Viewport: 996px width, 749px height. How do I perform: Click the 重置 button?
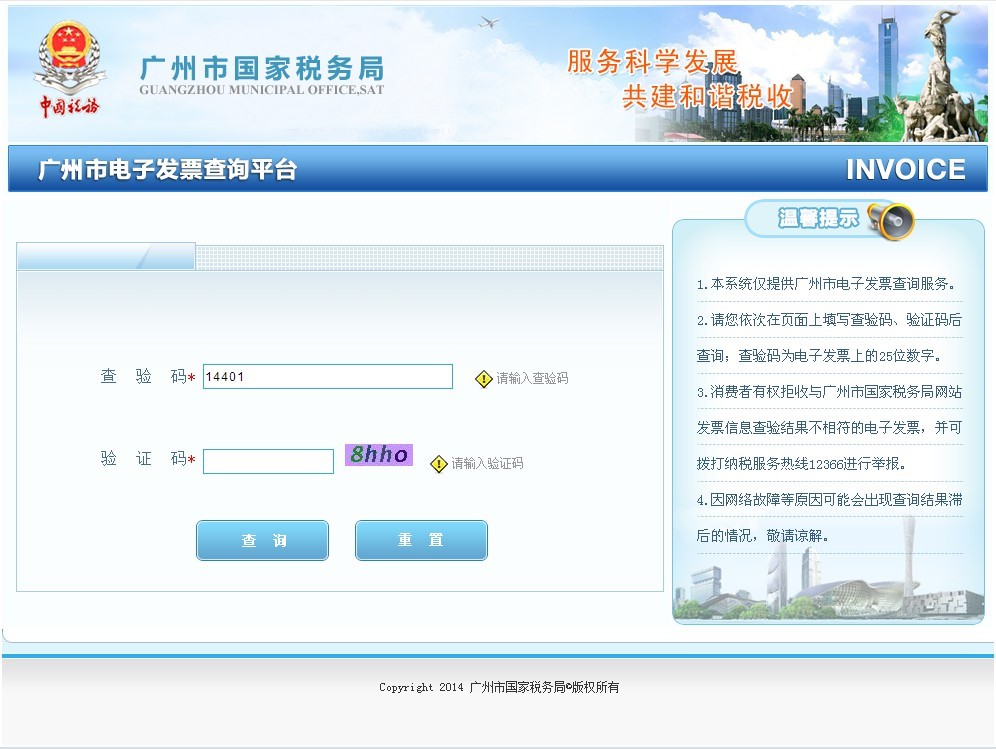pyautogui.click(x=421, y=540)
